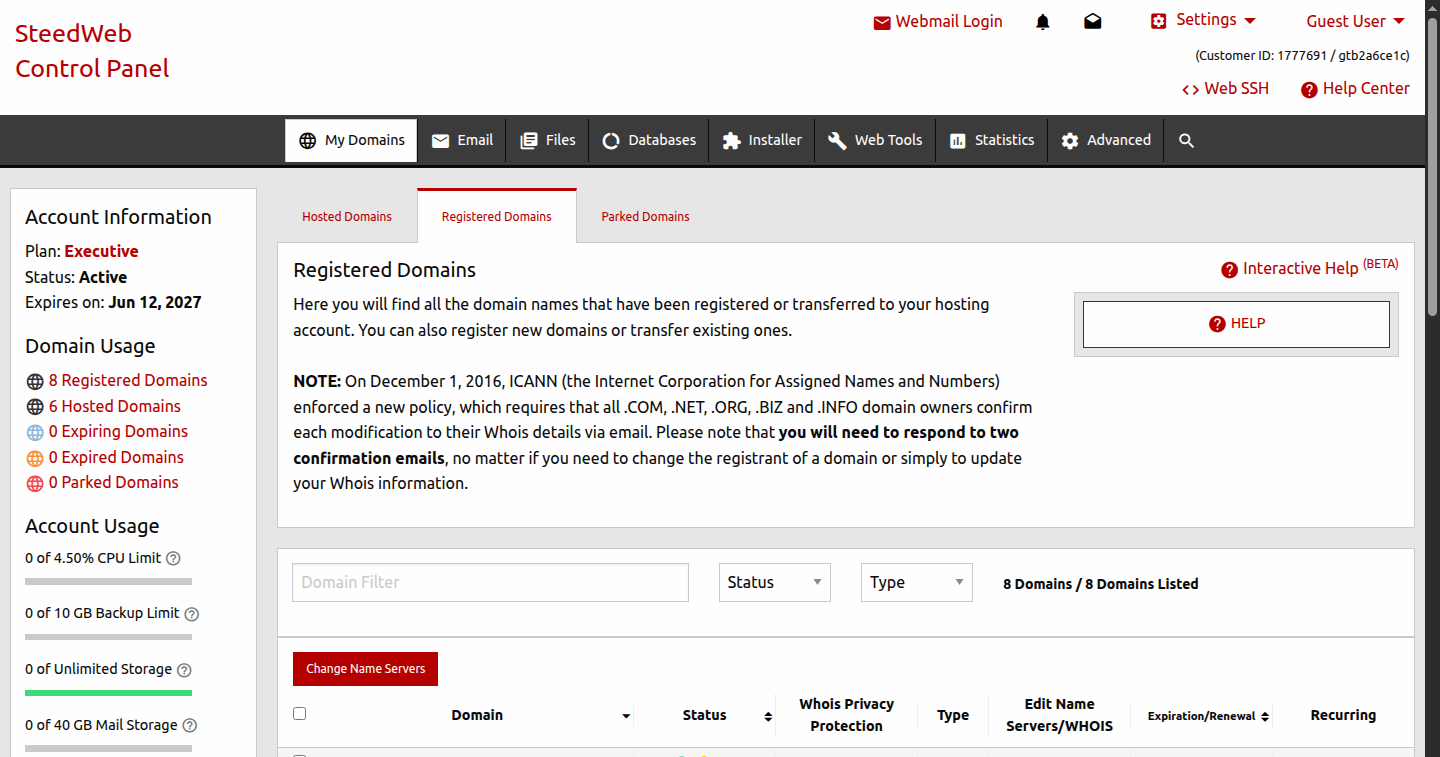The image size is (1440, 757).
Task: Click the HELP button in side box
Action: [1236, 324]
